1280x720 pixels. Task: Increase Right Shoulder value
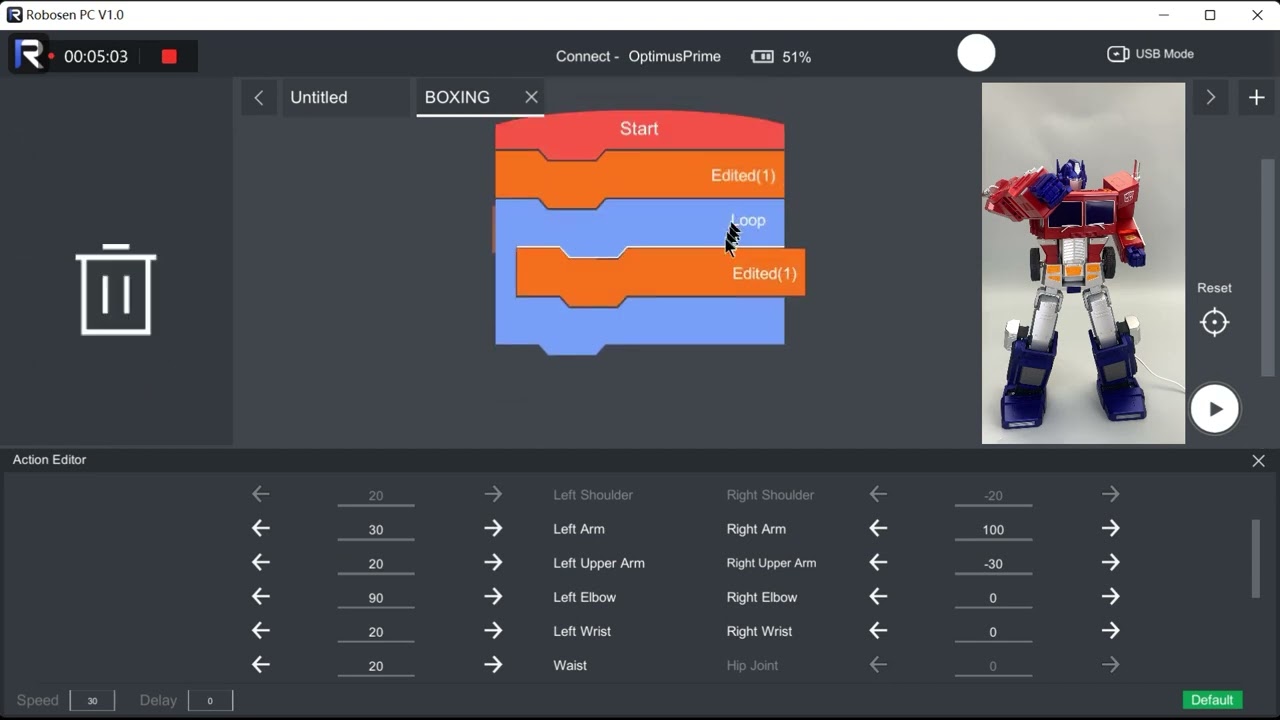[x=1110, y=495]
